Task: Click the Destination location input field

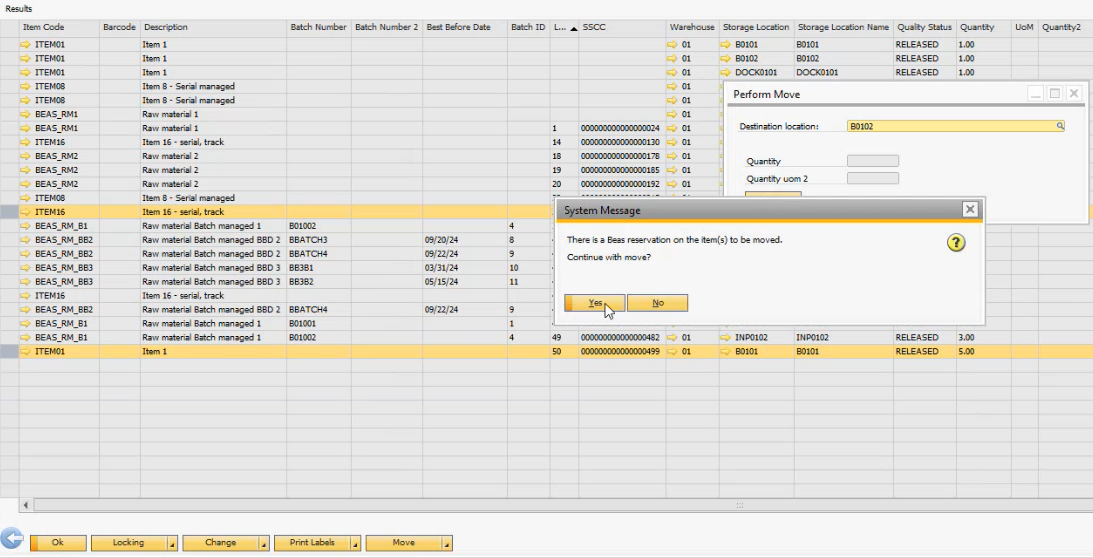Action: point(950,127)
